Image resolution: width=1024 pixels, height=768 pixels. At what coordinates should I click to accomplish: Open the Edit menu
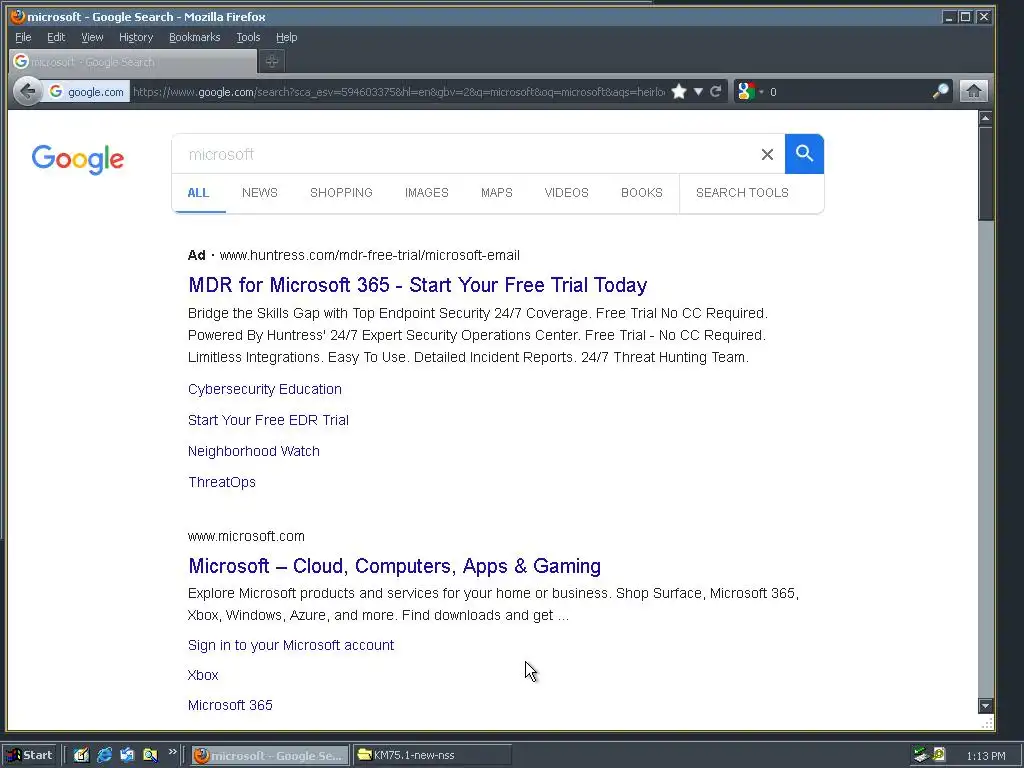click(56, 37)
